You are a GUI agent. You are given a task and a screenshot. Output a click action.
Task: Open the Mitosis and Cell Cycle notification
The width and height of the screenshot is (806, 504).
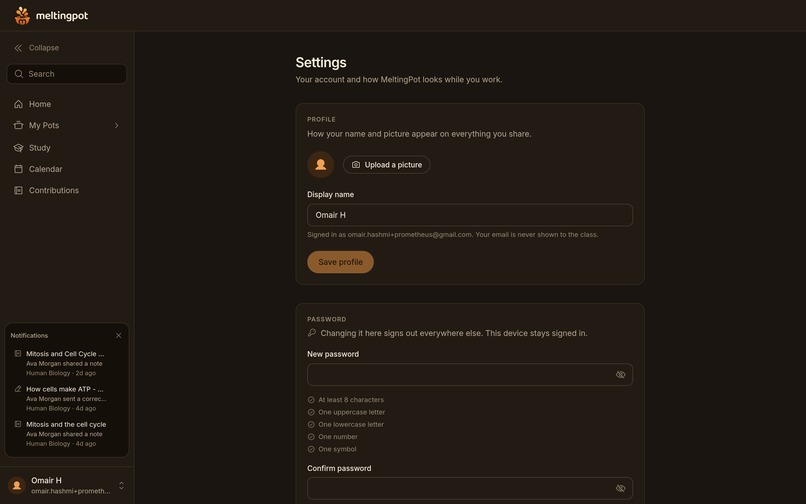click(x=67, y=363)
